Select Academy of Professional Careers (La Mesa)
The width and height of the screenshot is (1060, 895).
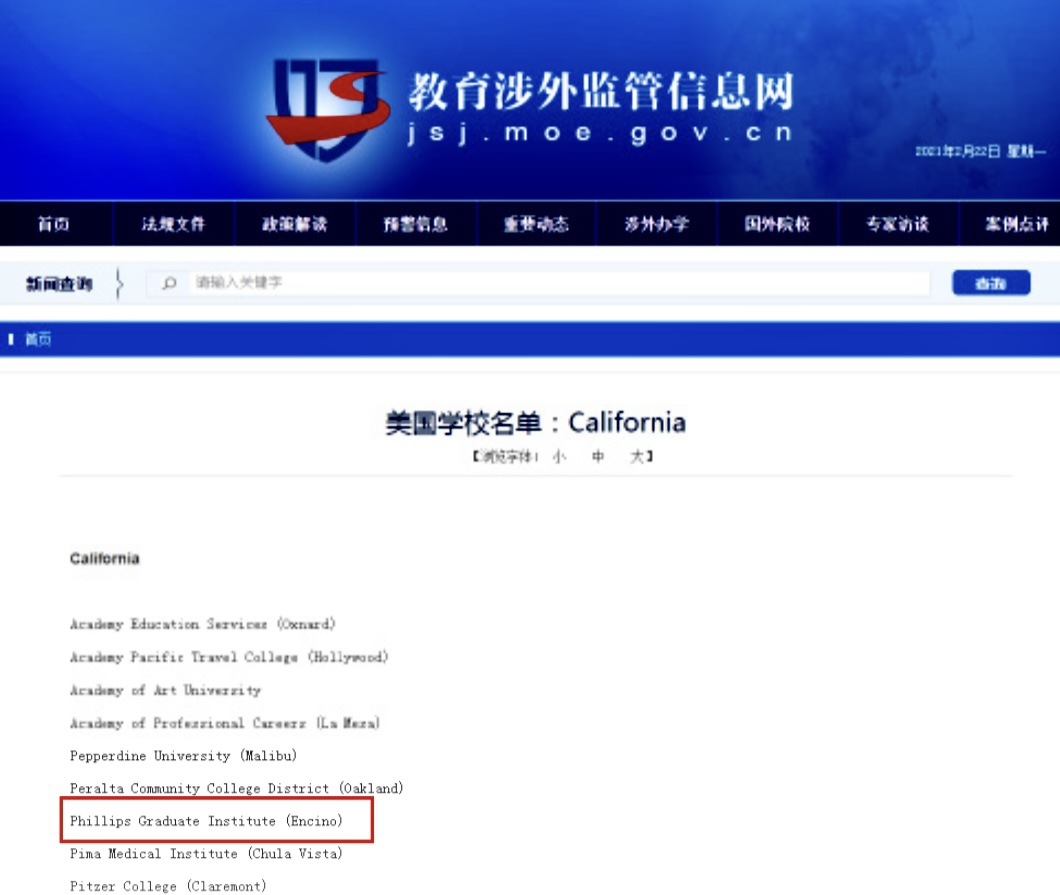(x=225, y=723)
